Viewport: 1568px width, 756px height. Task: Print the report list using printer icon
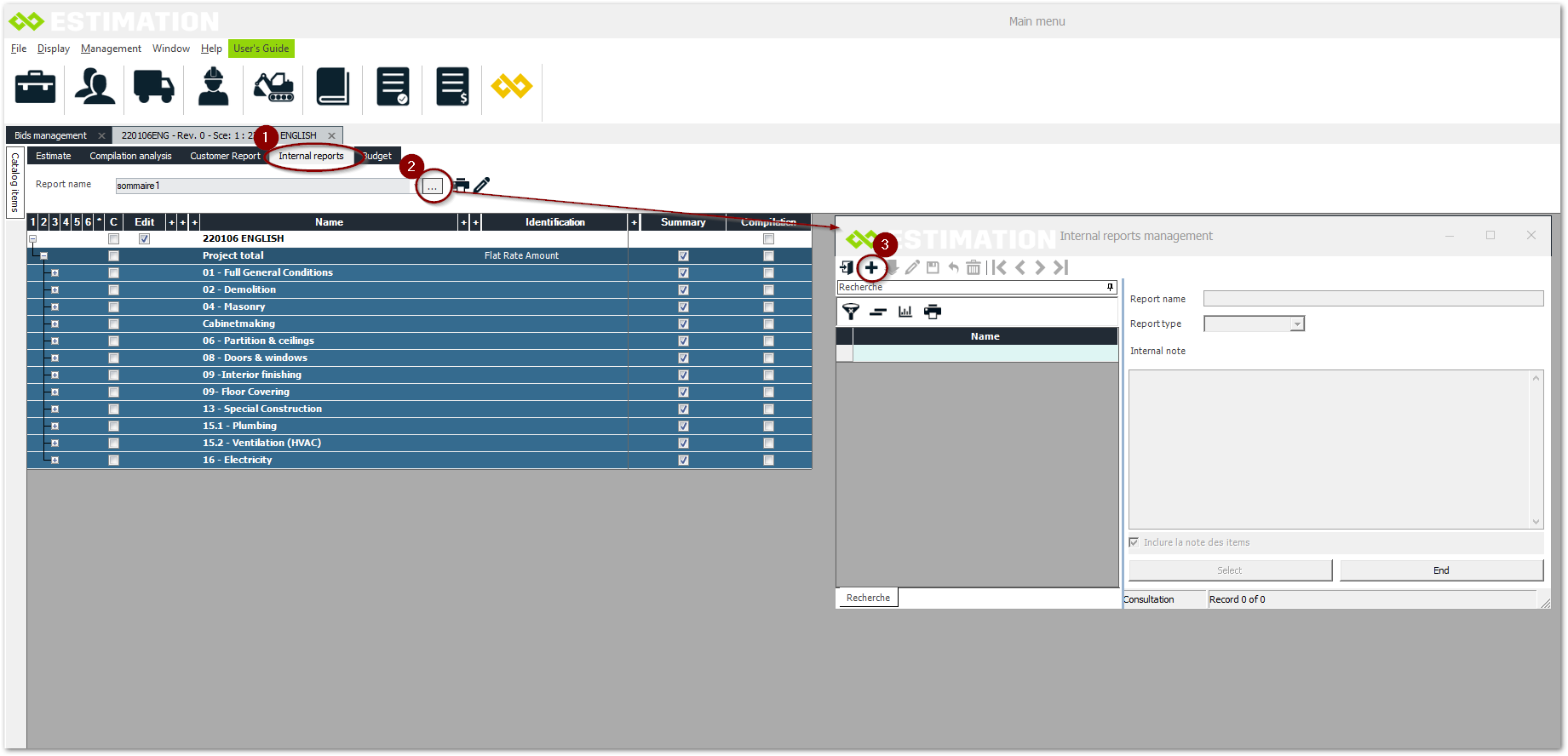click(933, 312)
